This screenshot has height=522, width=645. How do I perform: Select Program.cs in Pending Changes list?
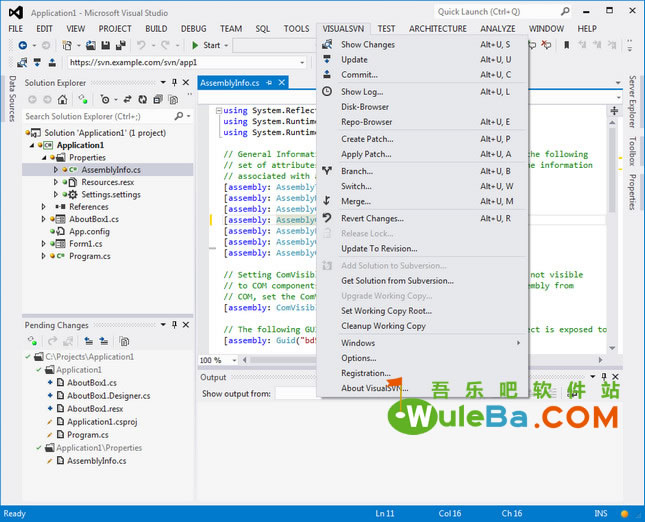88,435
